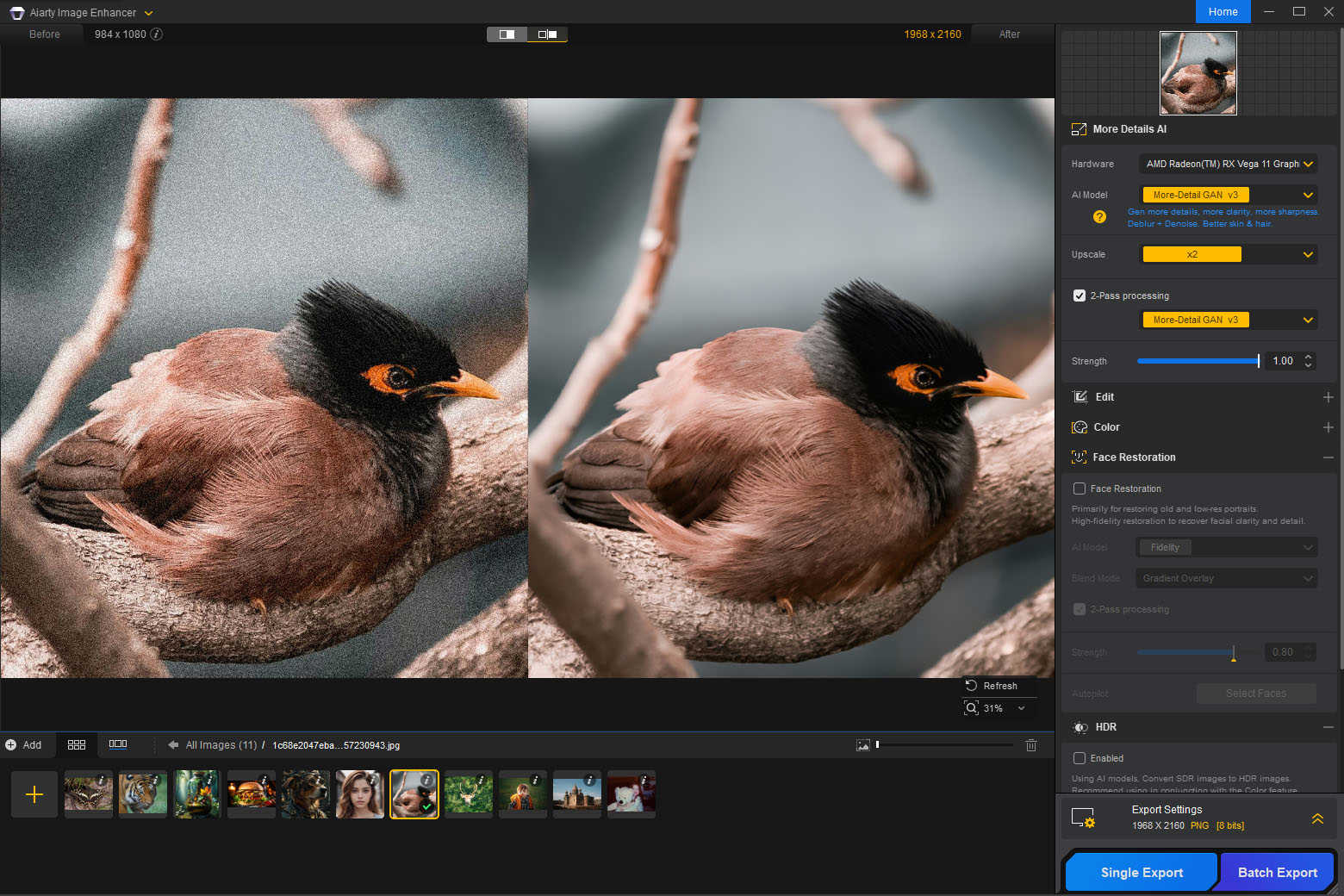
Task: Open the Aiarty Image Enhancer app menu
Action: pyautogui.click(x=148, y=13)
